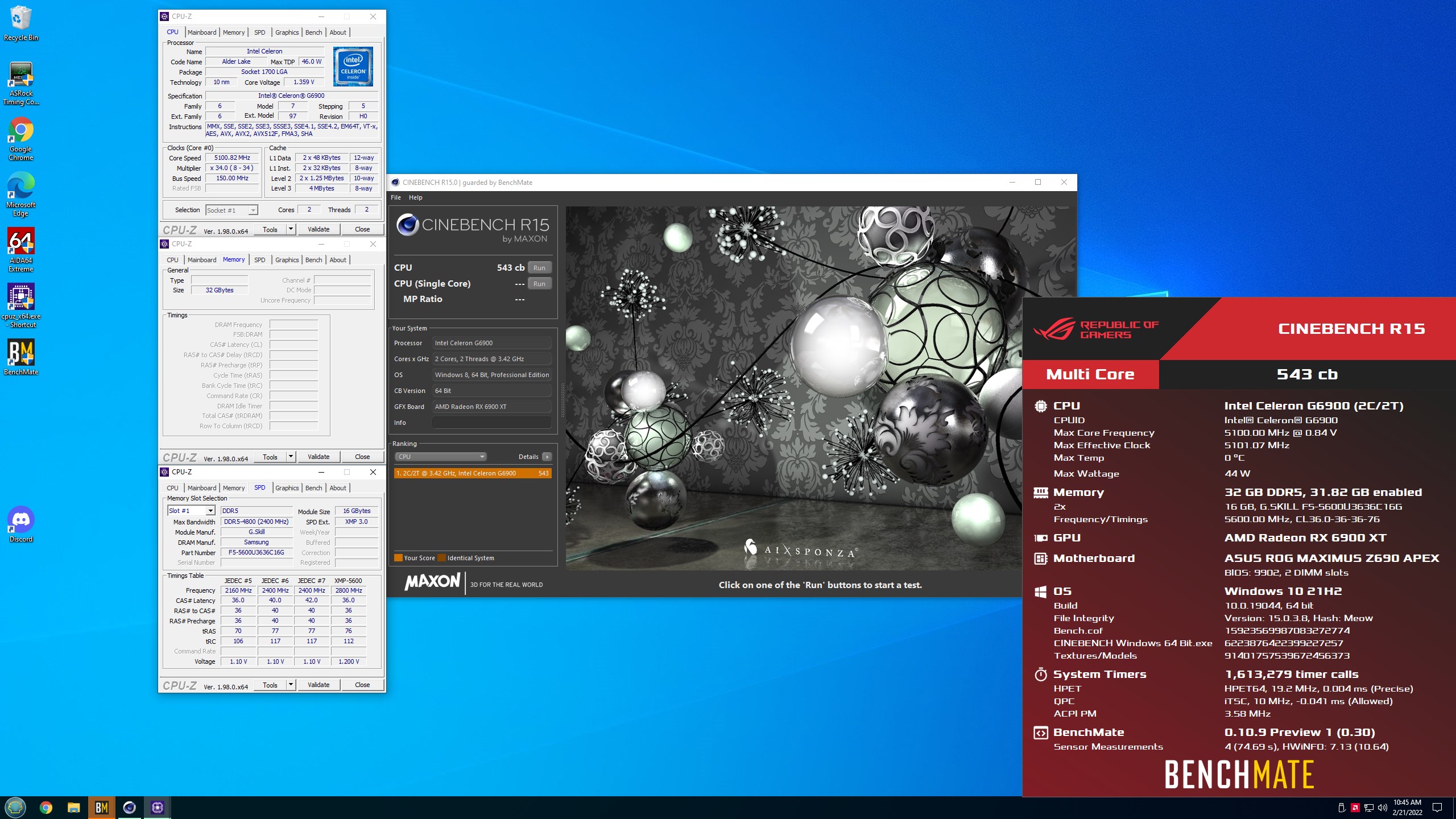Click Tools button in SPD CPU-Z window
This screenshot has width=1456, height=819.
(x=270, y=685)
